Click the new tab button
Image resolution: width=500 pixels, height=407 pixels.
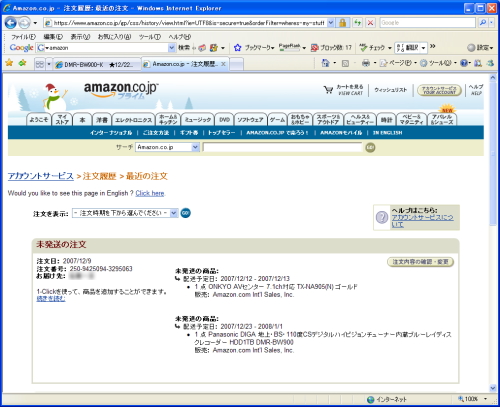click(236, 64)
